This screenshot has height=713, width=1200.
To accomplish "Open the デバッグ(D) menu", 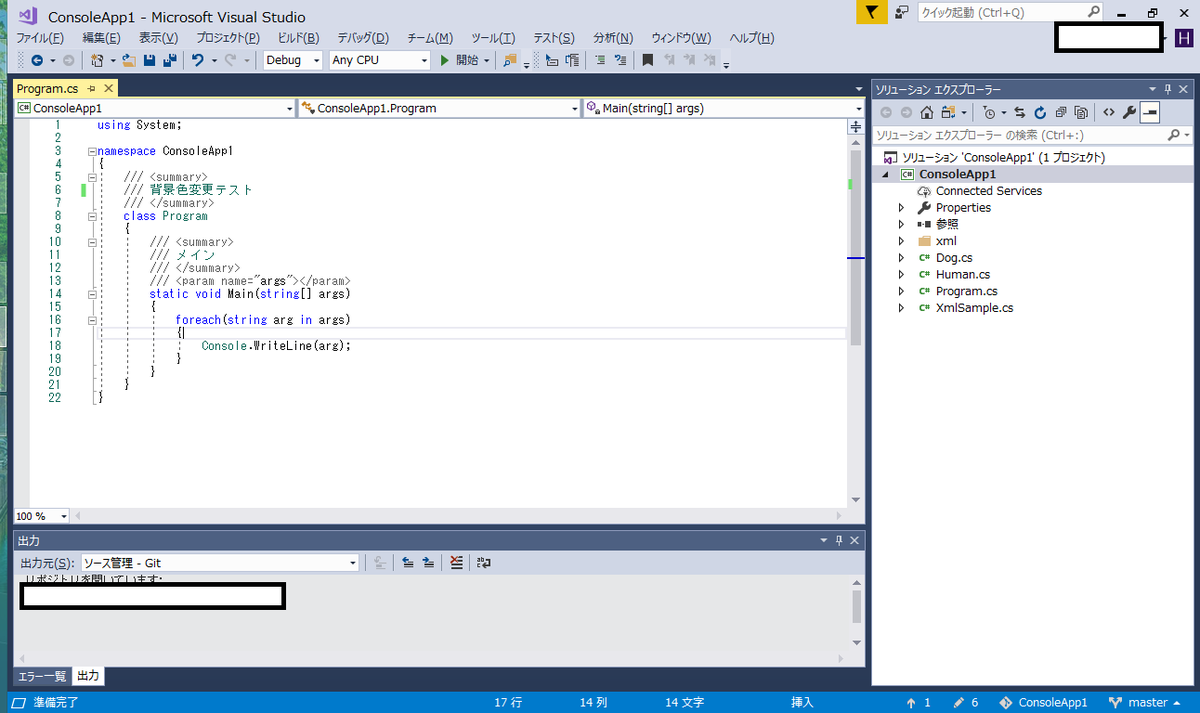I will [x=362, y=38].
